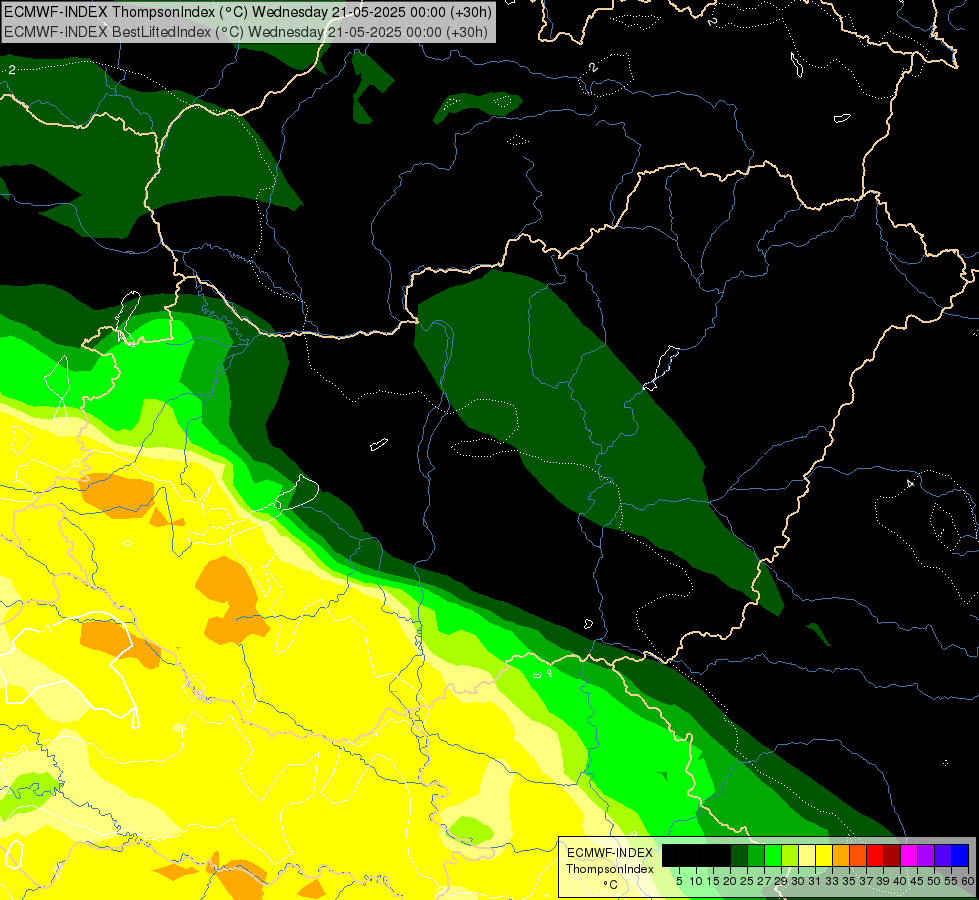The height and width of the screenshot is (900, 979).
Task: Click the legend's ECMWF-INDEX label
Action: pos(609,853)
